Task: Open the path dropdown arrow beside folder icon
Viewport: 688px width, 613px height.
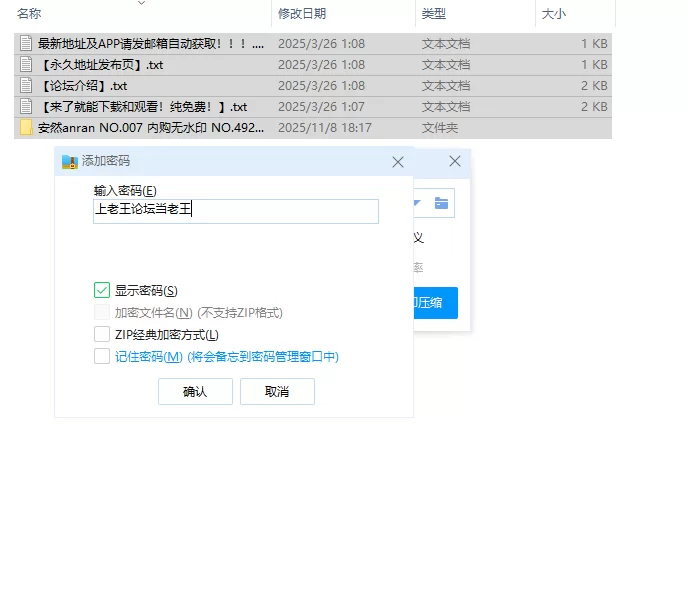Action: coord(418,204)
